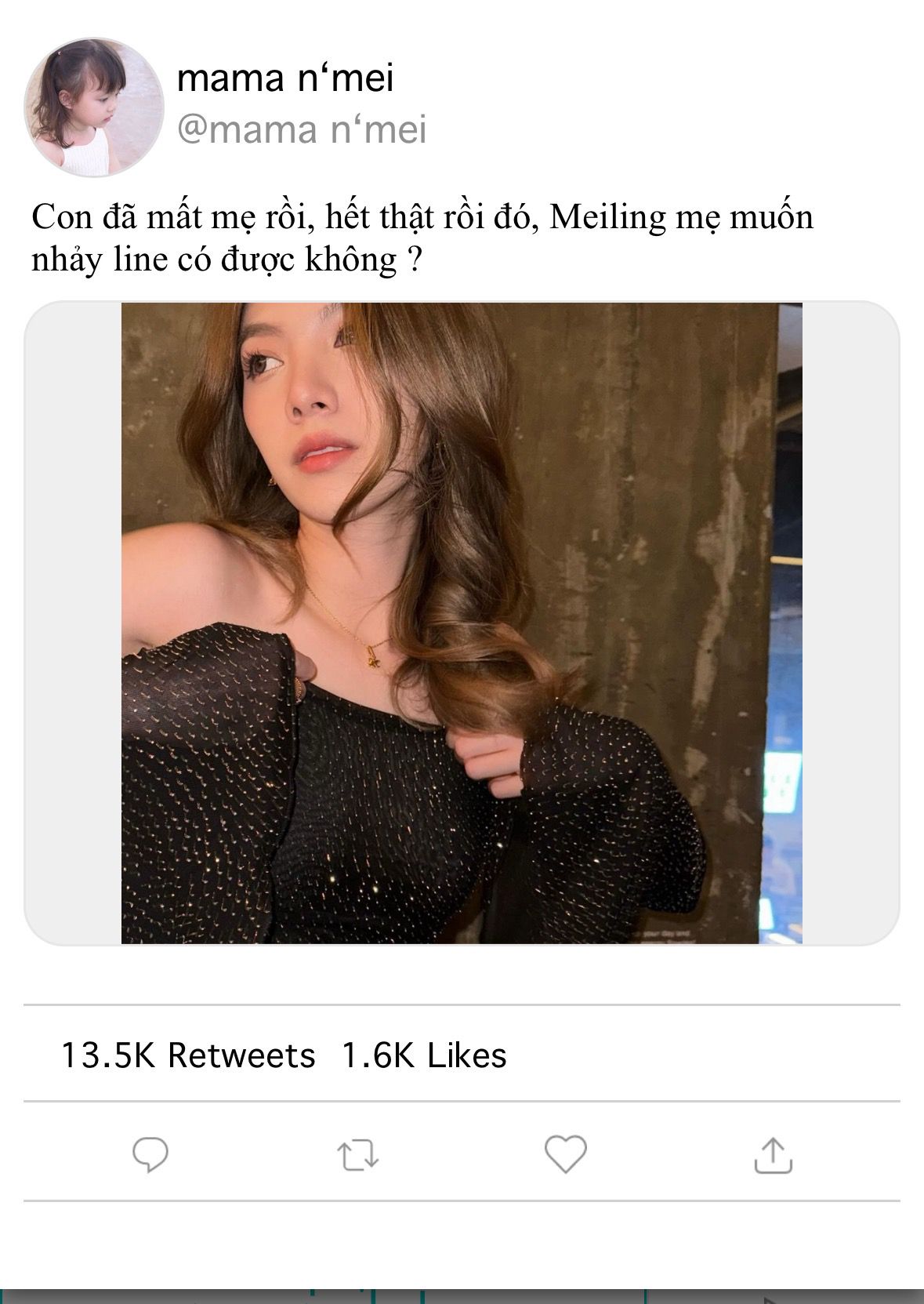Open the toddler profile avatar
Screen dimensions: 924x1304
pos(94,107)
